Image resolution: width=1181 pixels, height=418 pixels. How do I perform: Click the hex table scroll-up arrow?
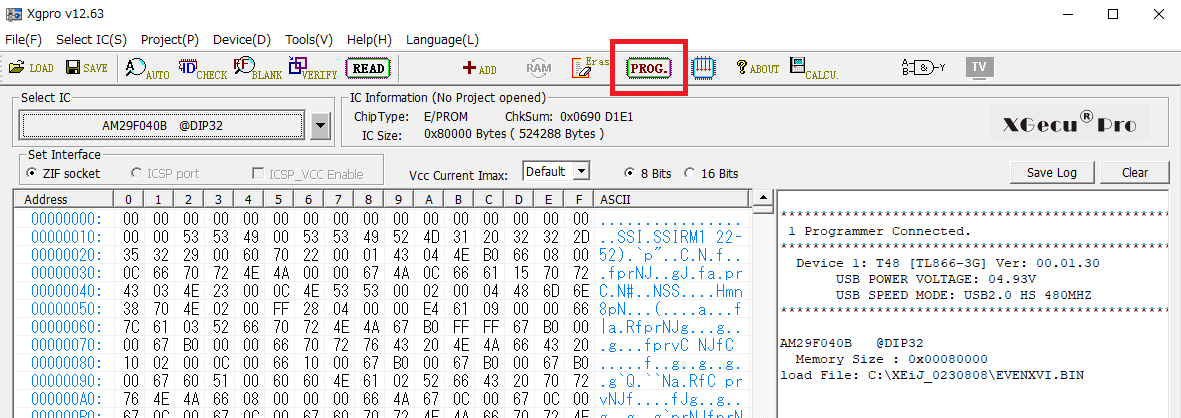763,197
